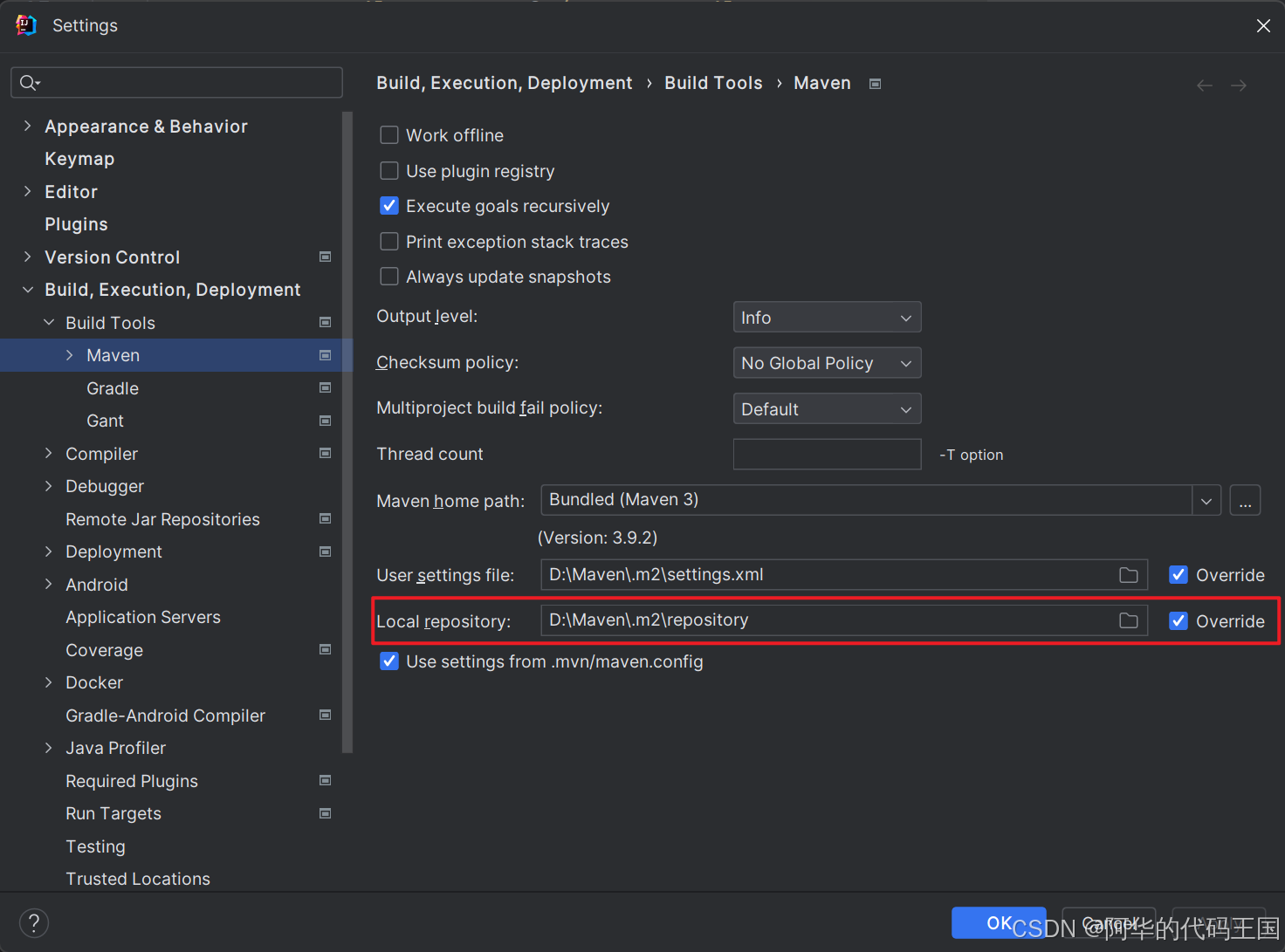Screen dimensions: 1285x952
Task: Click project-level icon beside Maven breadcrumb
Action: (875, 84)
